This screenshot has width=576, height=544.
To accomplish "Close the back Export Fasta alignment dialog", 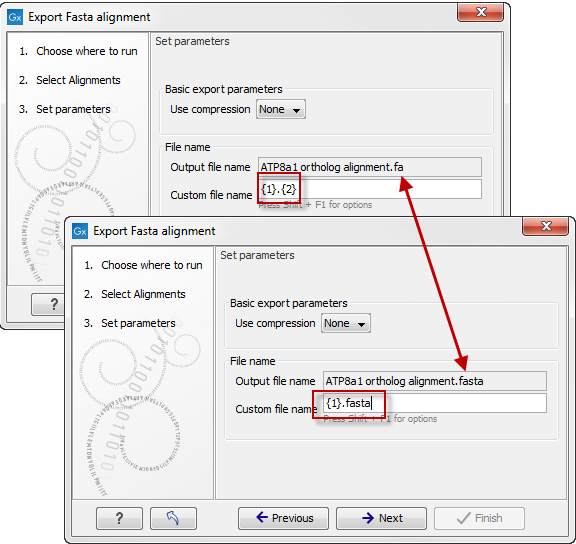I will pos(481,12).
